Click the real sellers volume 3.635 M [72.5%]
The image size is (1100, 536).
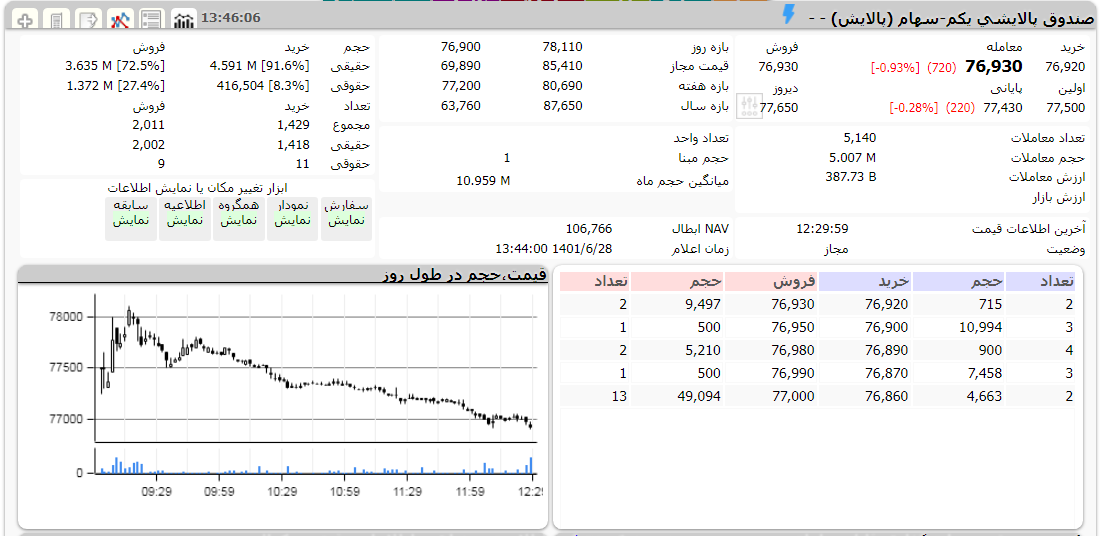coord(115,67)
